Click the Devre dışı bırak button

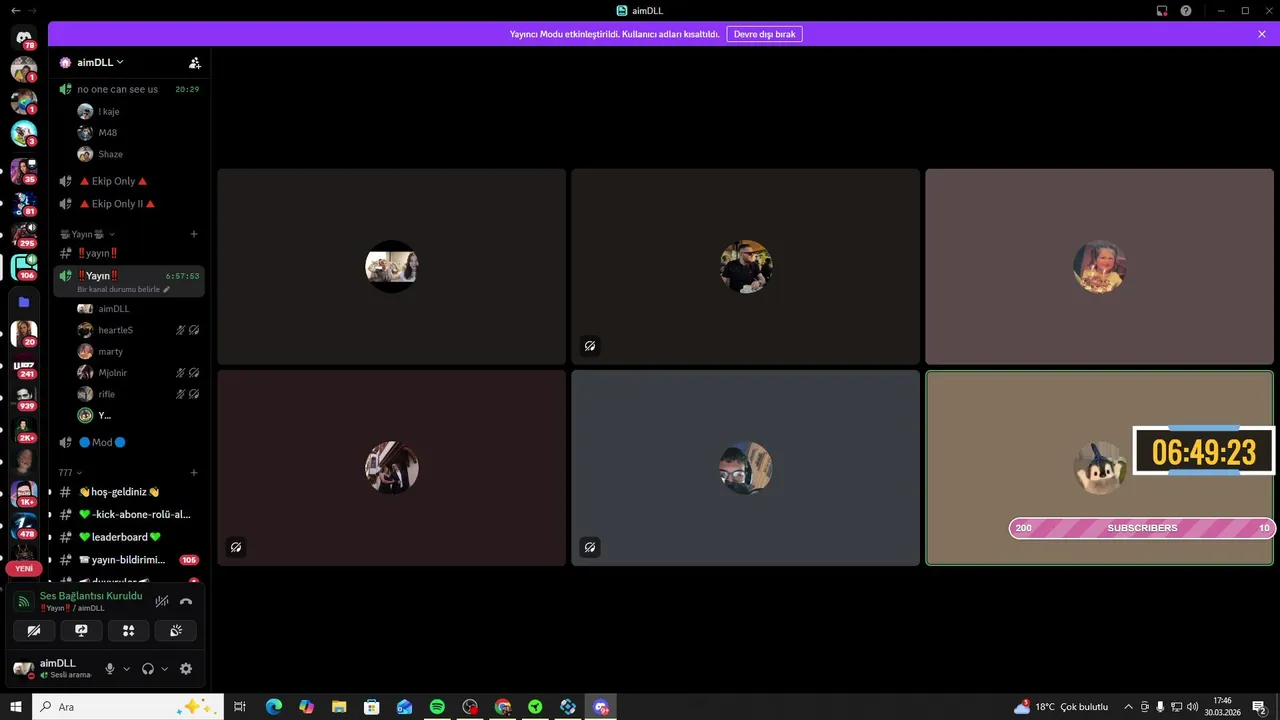[765, 34]
